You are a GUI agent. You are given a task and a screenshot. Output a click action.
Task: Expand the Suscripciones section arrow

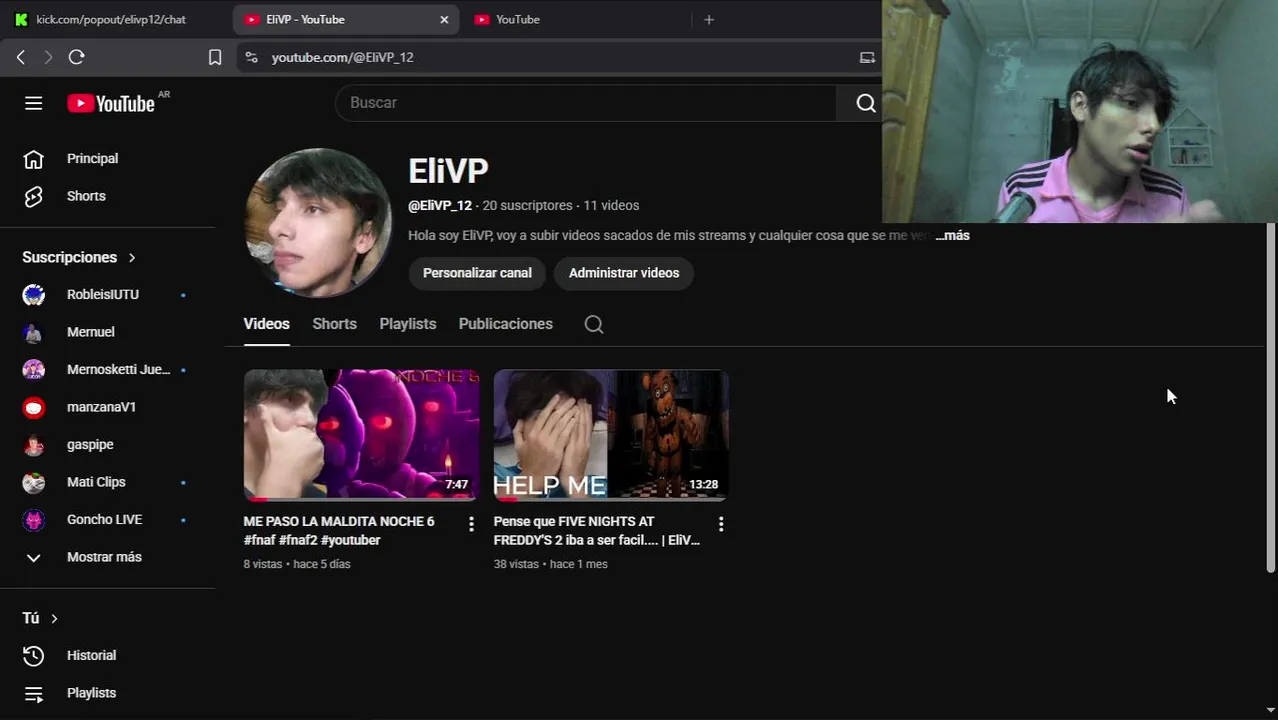[131, 258]
